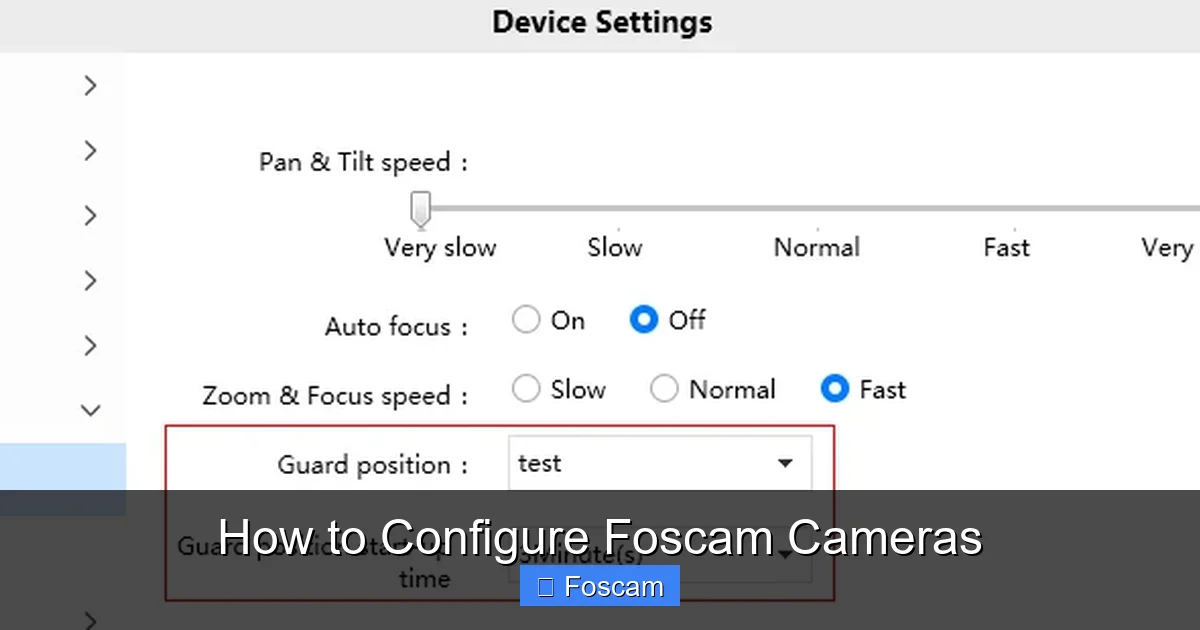The height and width of the screenshot is (630, 1200).
Task: Click Normal label on the speed scale
Action: [x=816, y=247]
